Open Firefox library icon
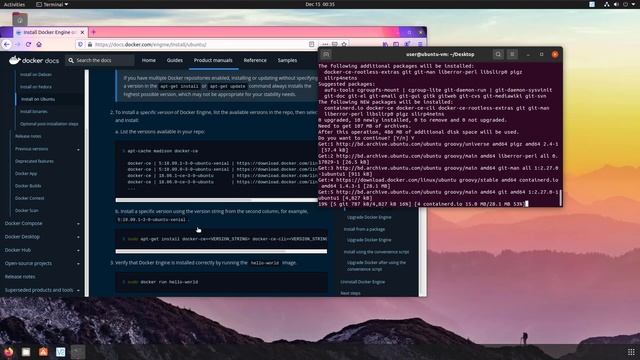The height and width of the screenshot is (360, 640). coord(385,44)
